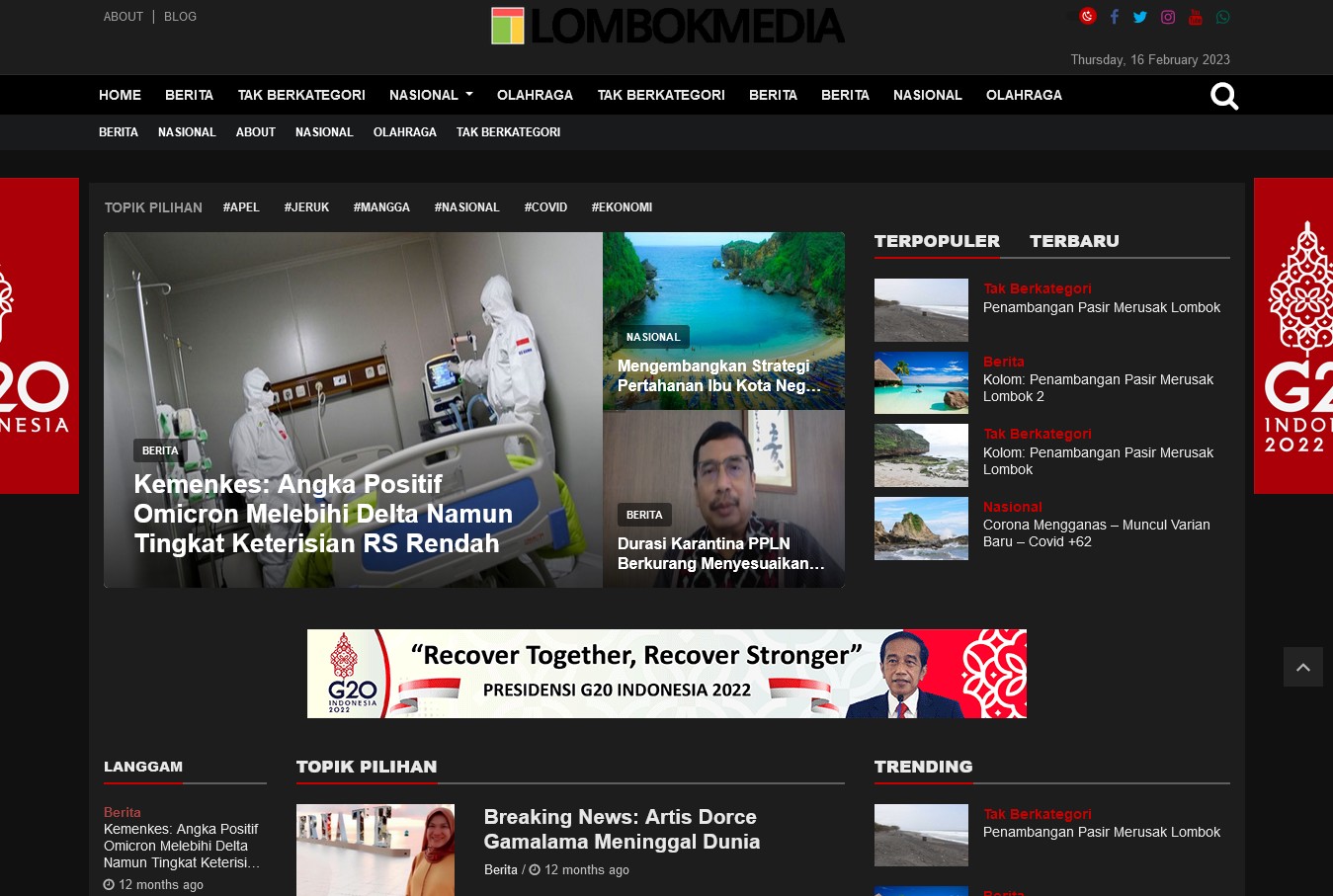Switch to the Terbaru tab
The height and width of the screenshot is (896, 1333).
click(1074, 241)
